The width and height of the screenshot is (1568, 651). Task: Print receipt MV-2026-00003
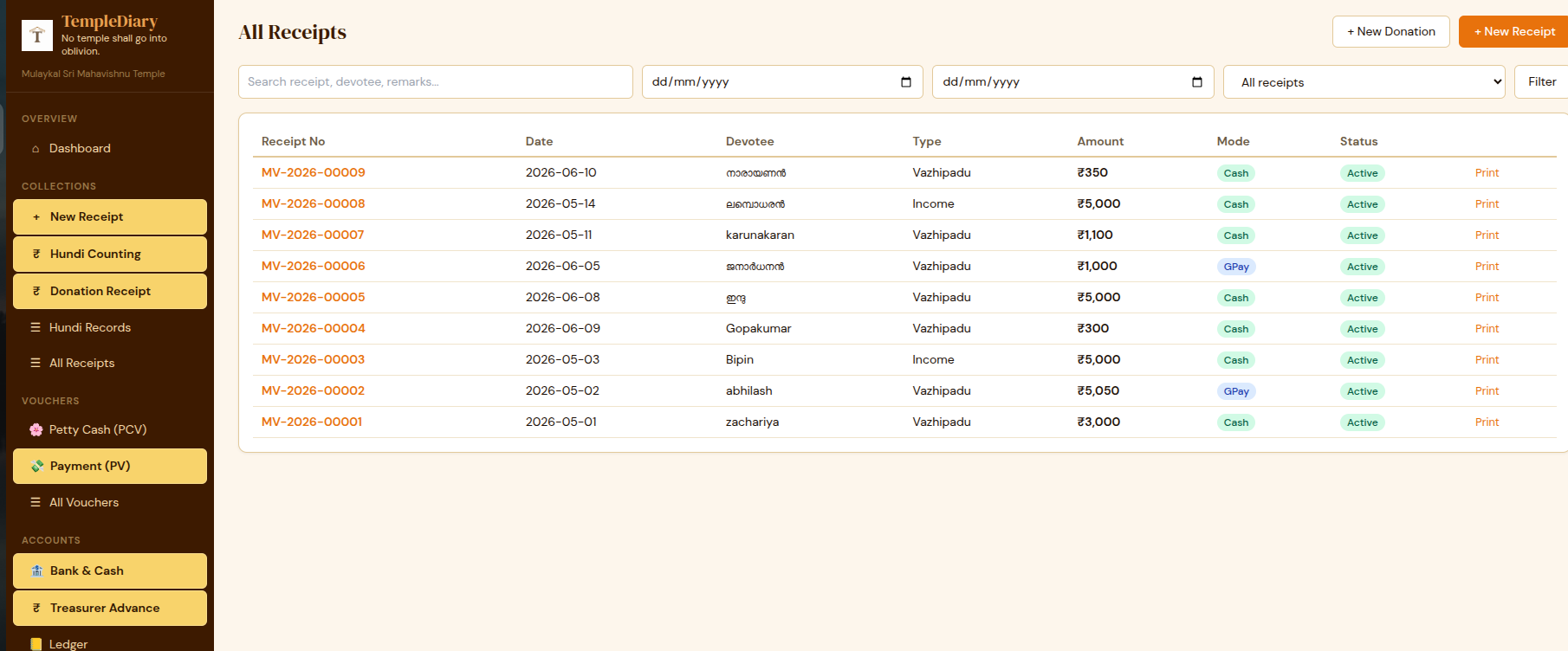click(1487, 360)
